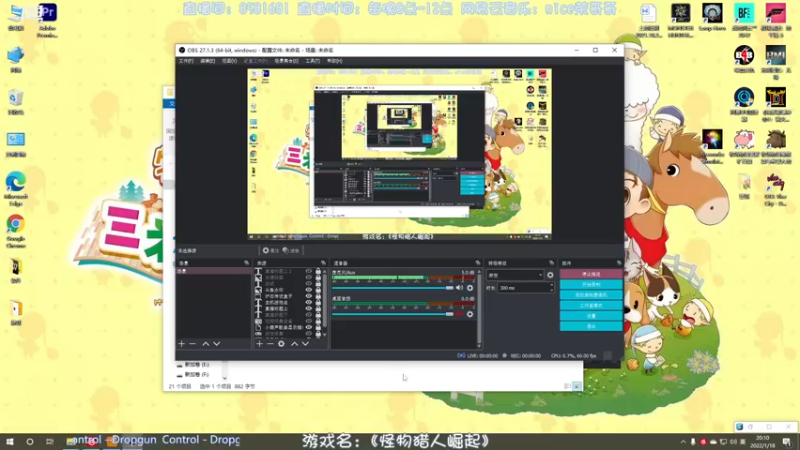Open the notification center on the taskbar
Screen dimensions: 800x450
point(787,442)
